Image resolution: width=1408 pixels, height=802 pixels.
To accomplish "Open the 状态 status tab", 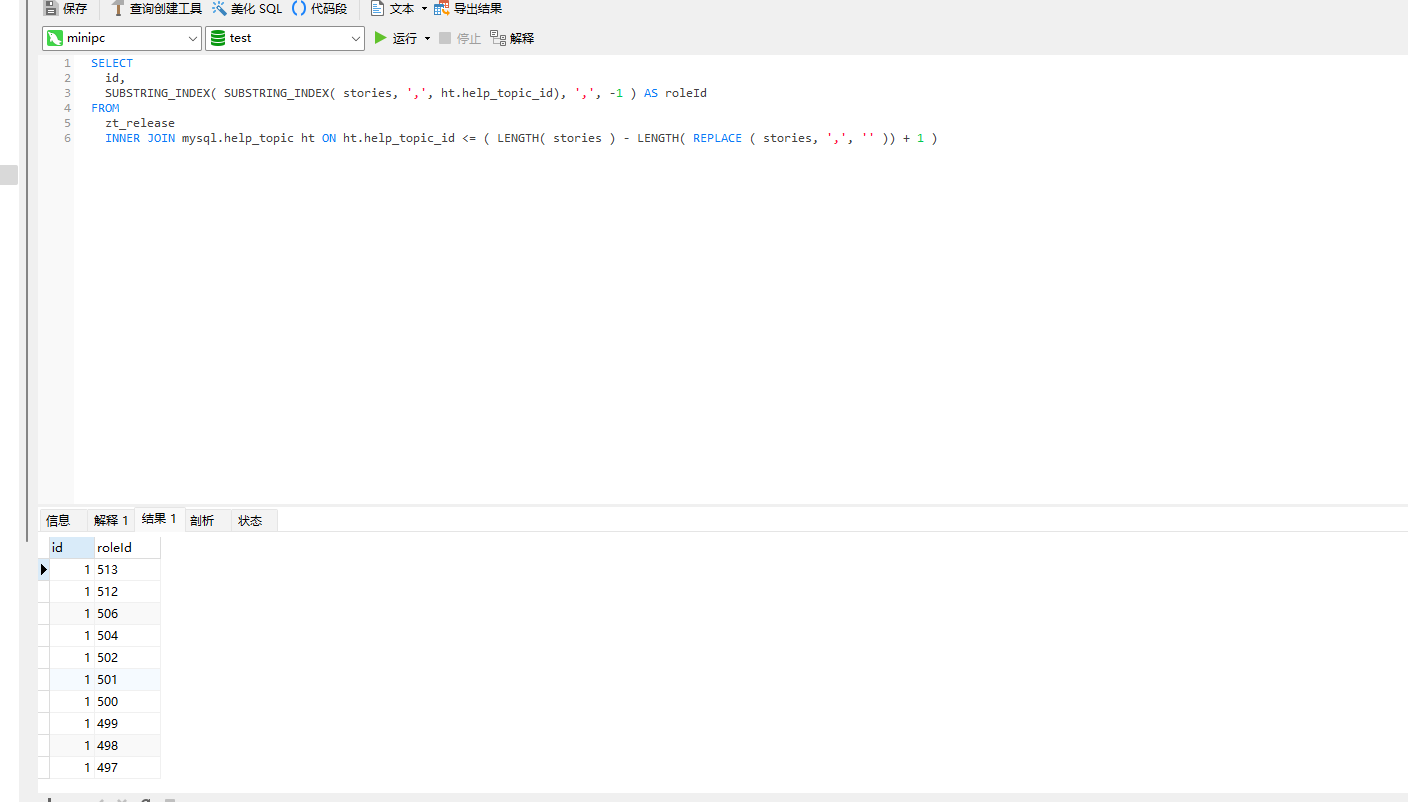I will click(x=250, y=520).
